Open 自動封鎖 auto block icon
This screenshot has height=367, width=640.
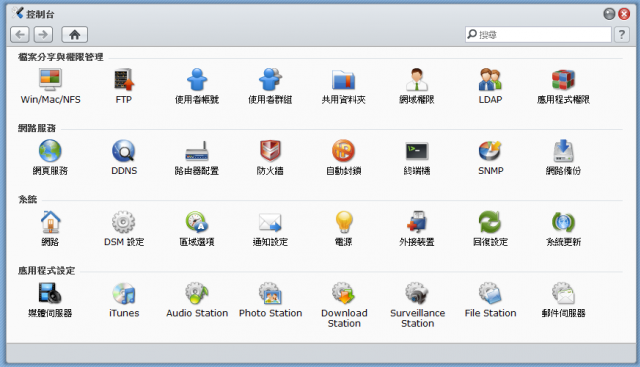pos(343,151)
